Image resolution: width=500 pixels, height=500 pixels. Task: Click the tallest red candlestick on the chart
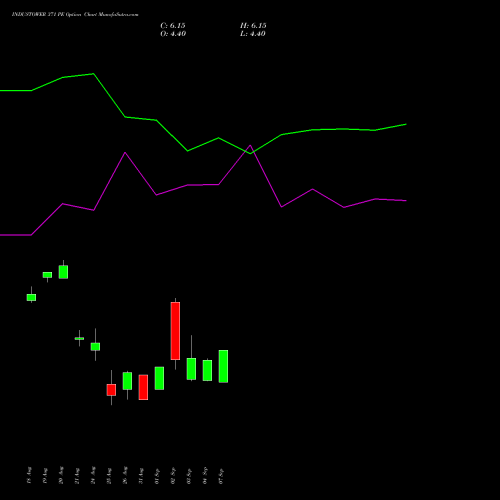click(x=175, y=331)
